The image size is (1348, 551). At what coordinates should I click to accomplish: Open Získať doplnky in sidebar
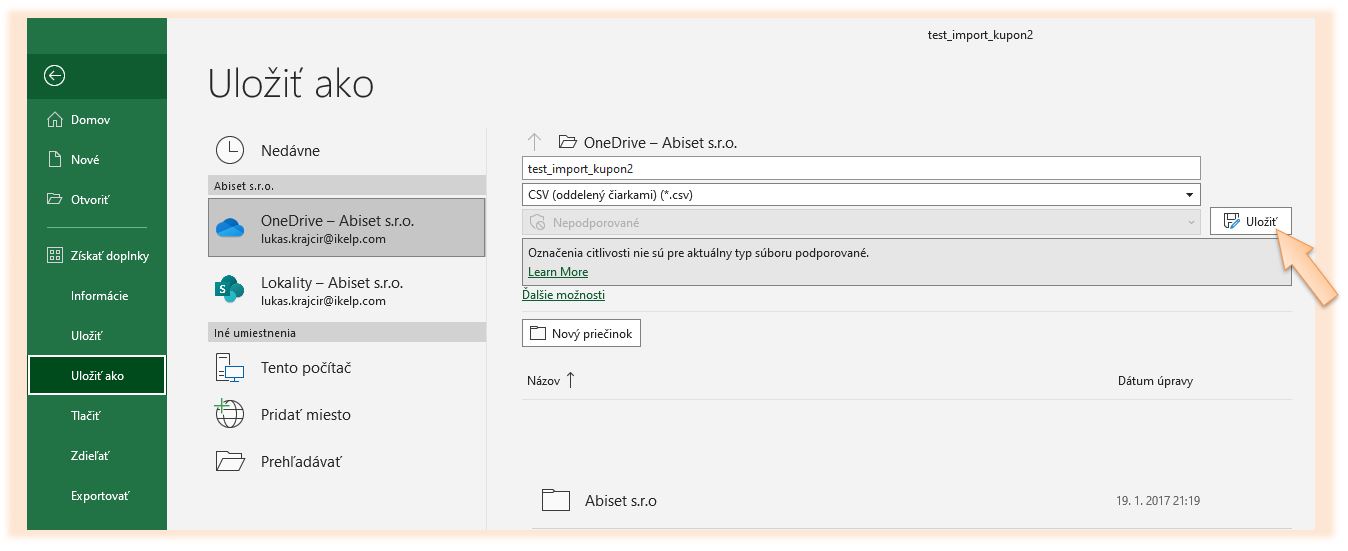click(109, 256)
